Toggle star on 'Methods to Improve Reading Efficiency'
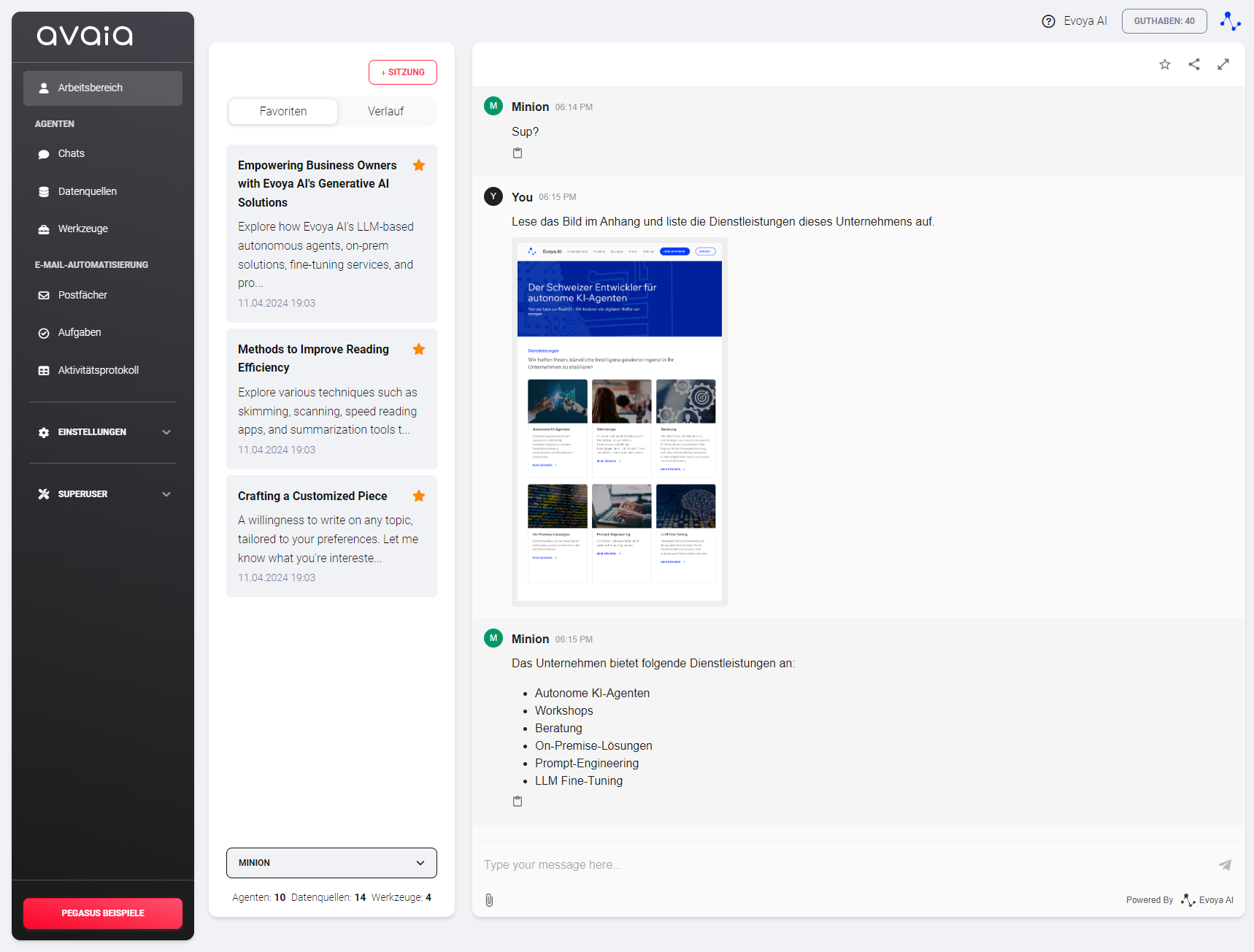1254x952 pixels. point(419,350)
